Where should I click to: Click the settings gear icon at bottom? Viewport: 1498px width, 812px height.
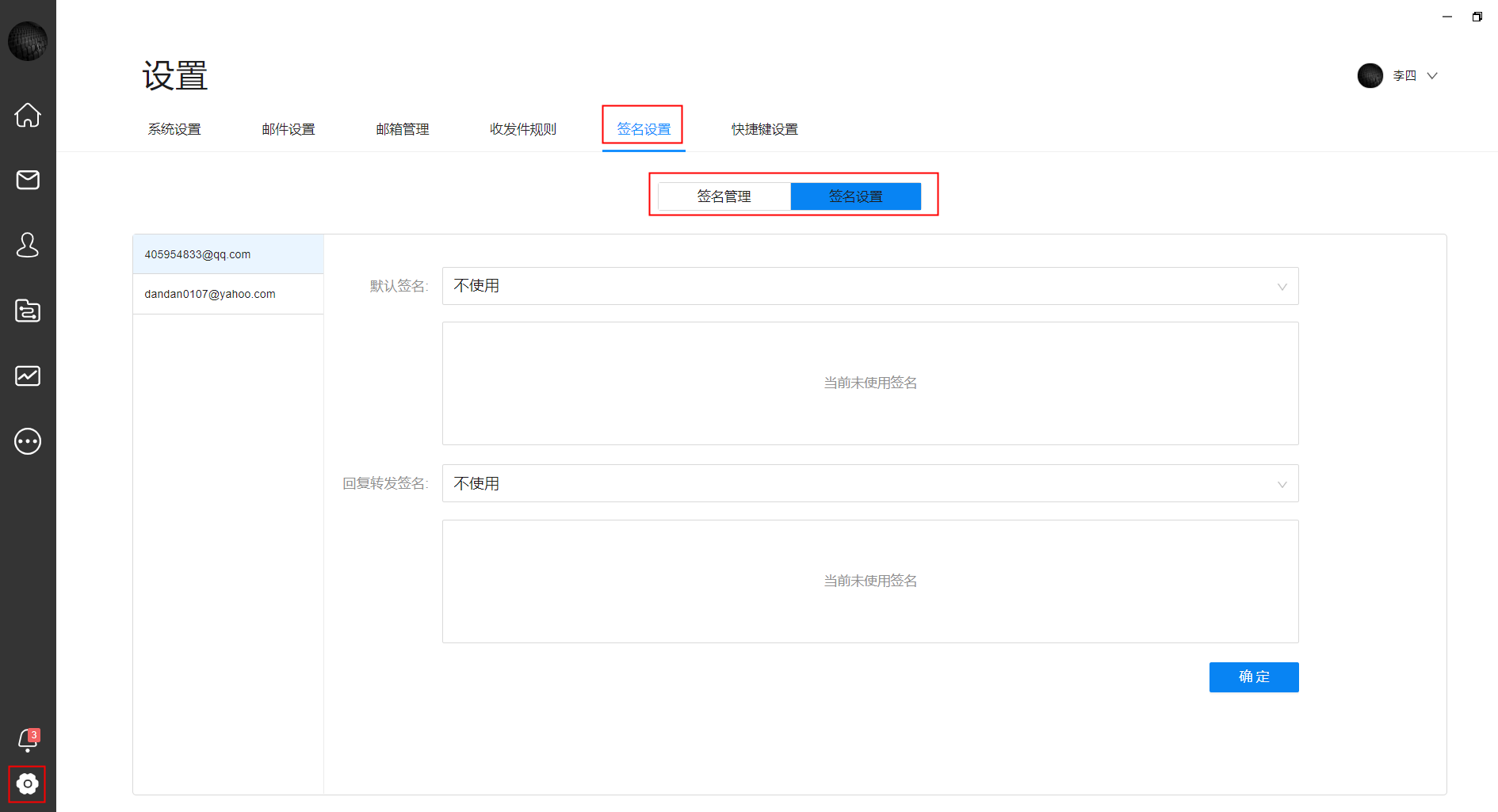pos(28,784)
